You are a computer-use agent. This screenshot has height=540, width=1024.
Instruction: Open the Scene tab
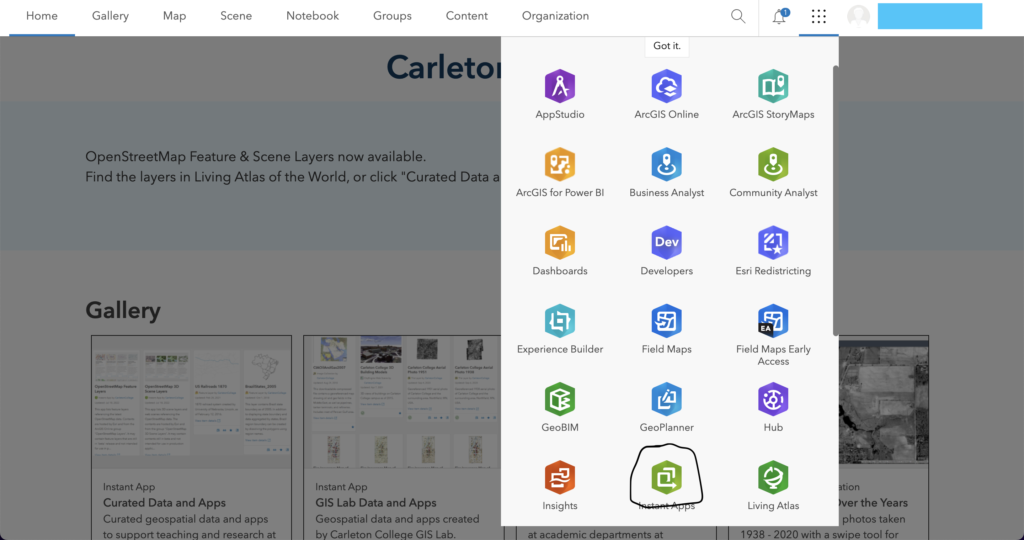(236, 16)
